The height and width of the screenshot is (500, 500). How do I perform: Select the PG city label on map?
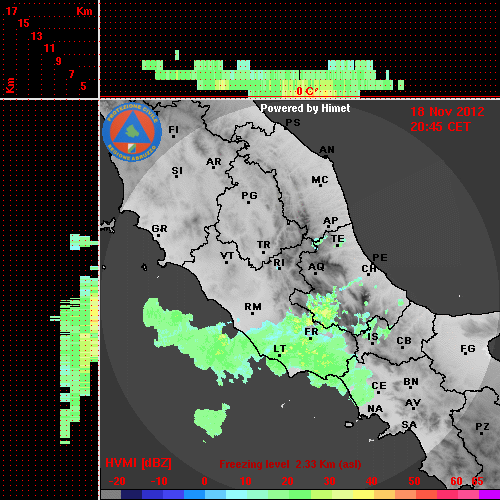(x=249, y=195)
